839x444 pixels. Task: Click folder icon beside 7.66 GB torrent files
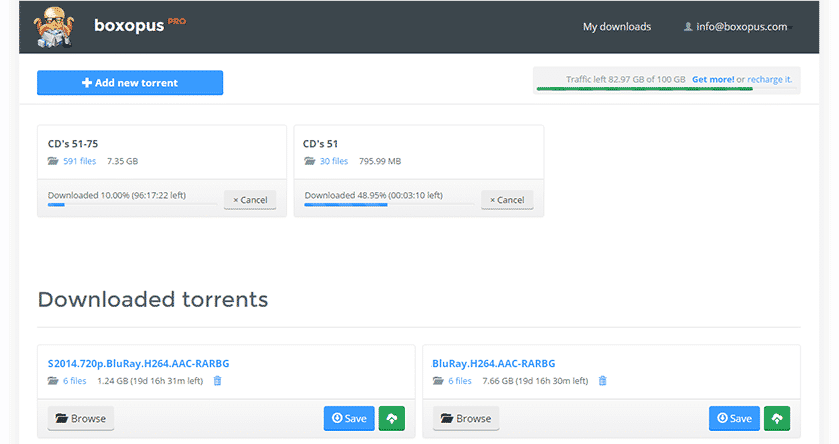click(x=438, y=381)
